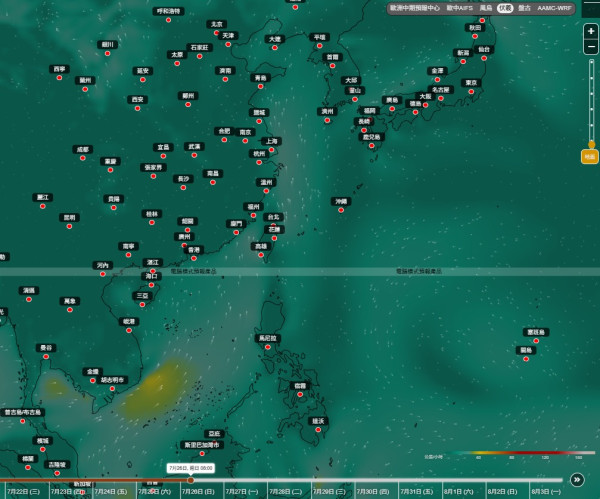
Task: Click the red marker for 沖繩
Action: pyautogui.click(x=341, y=210)
